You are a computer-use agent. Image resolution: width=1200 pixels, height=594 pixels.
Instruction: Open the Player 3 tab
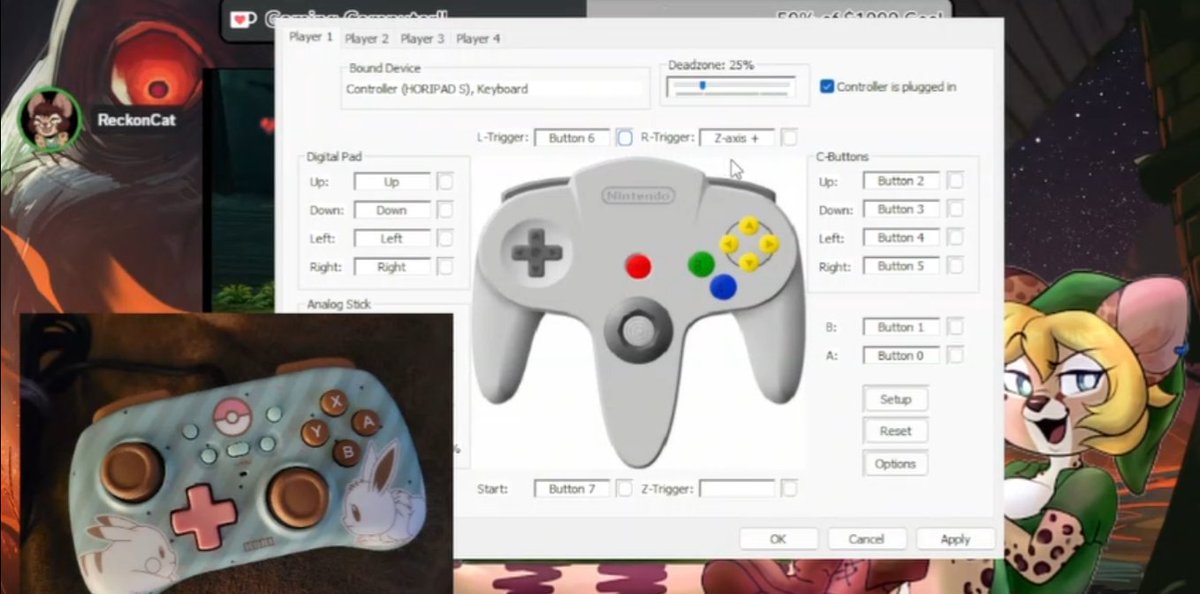click(x=422, y=39)
